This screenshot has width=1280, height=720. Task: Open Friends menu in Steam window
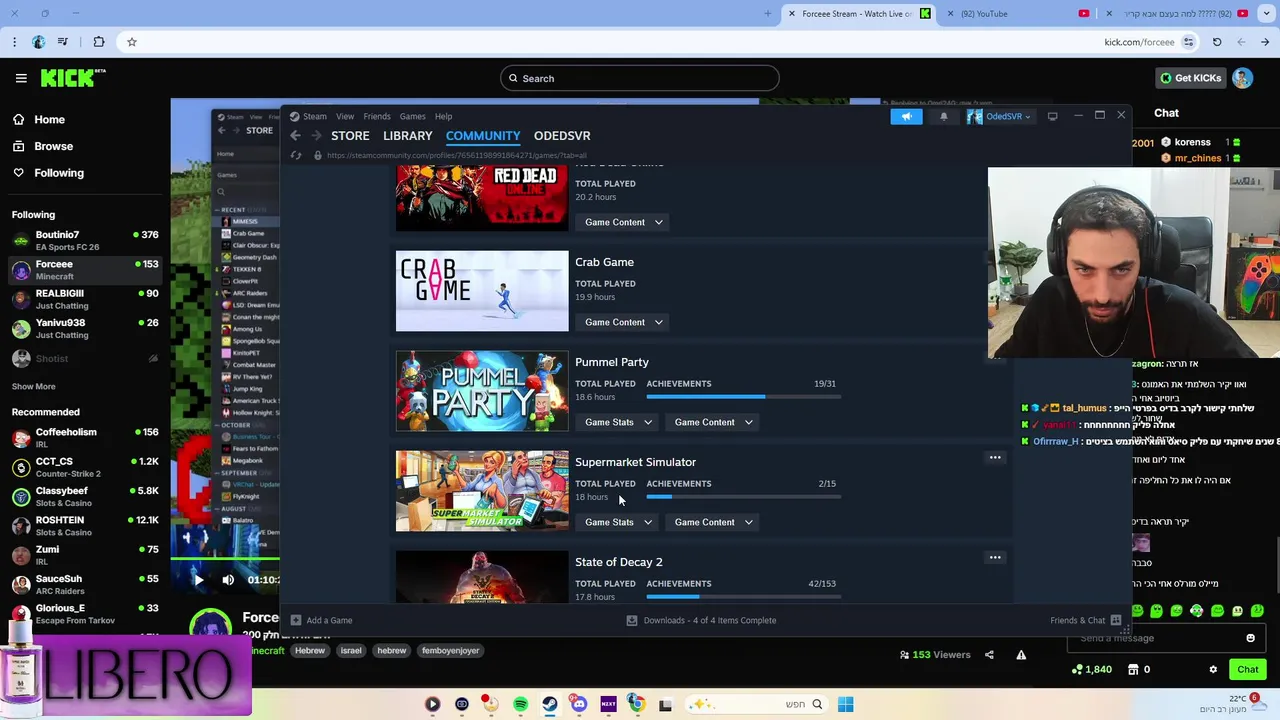(x=377, y=117)
